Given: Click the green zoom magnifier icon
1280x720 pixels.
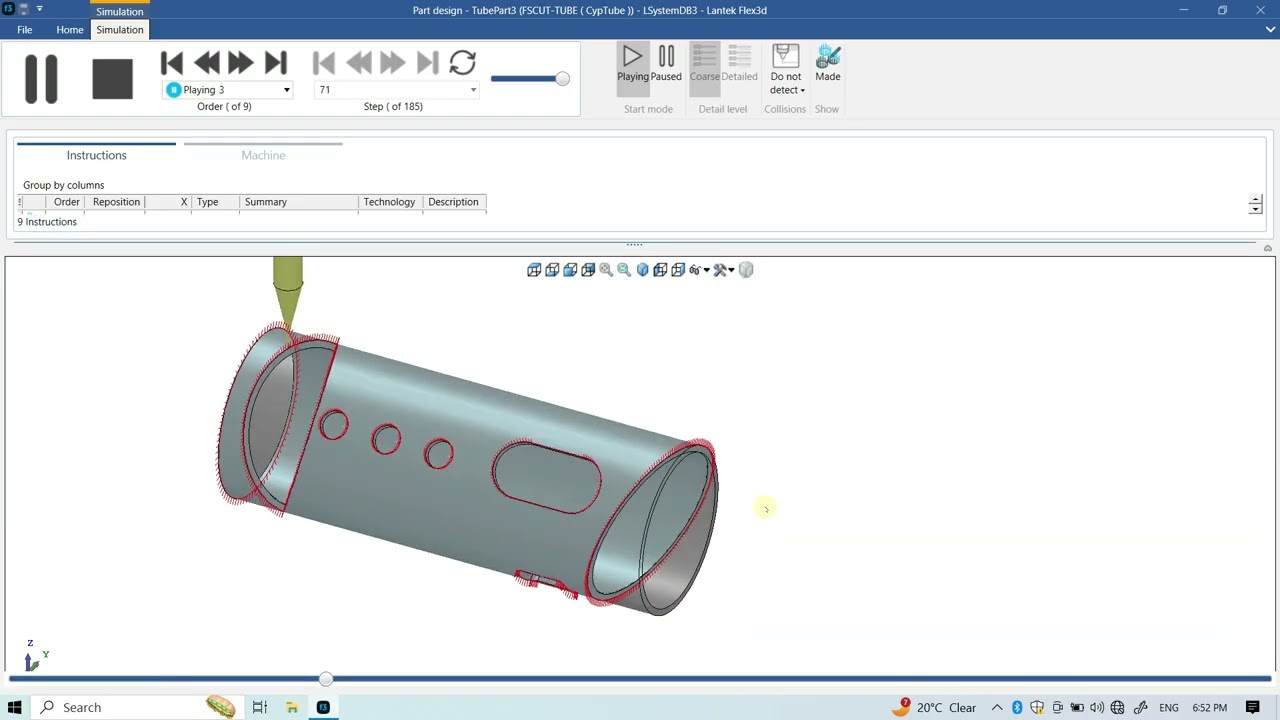Looking at the screenshot, I should 624,270.
